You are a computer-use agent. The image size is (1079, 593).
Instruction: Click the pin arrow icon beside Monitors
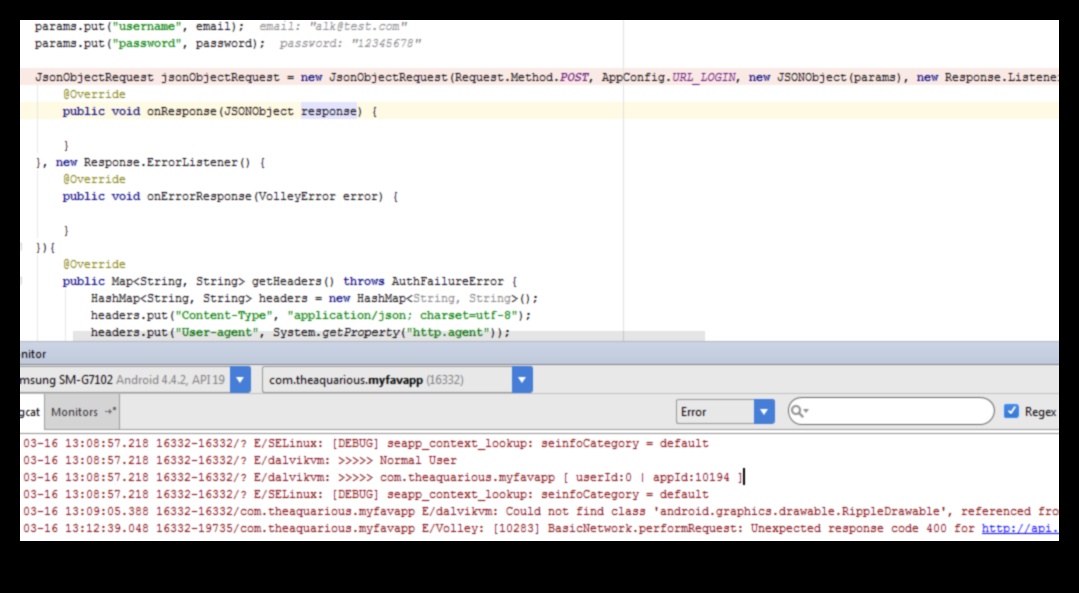(110, 411)
